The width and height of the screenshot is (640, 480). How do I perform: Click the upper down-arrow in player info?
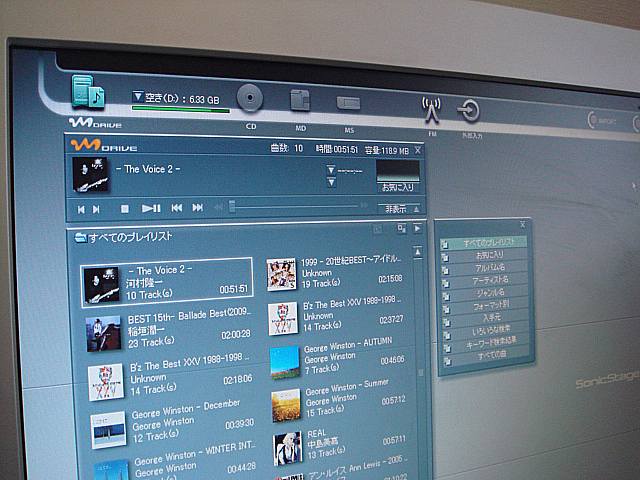(331, 169)
